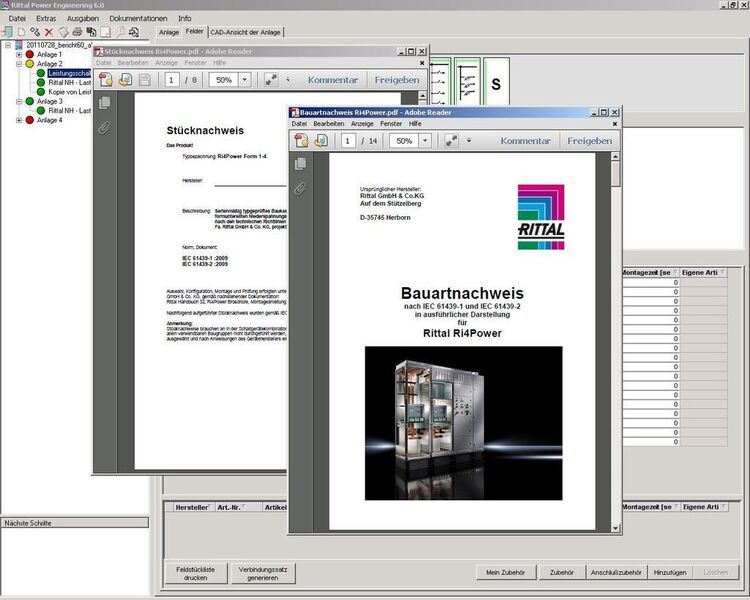Switch to CAD-Ansicht der Anlage tab
The width and height of the screenshot is (750, 600).
click(245, 33)
